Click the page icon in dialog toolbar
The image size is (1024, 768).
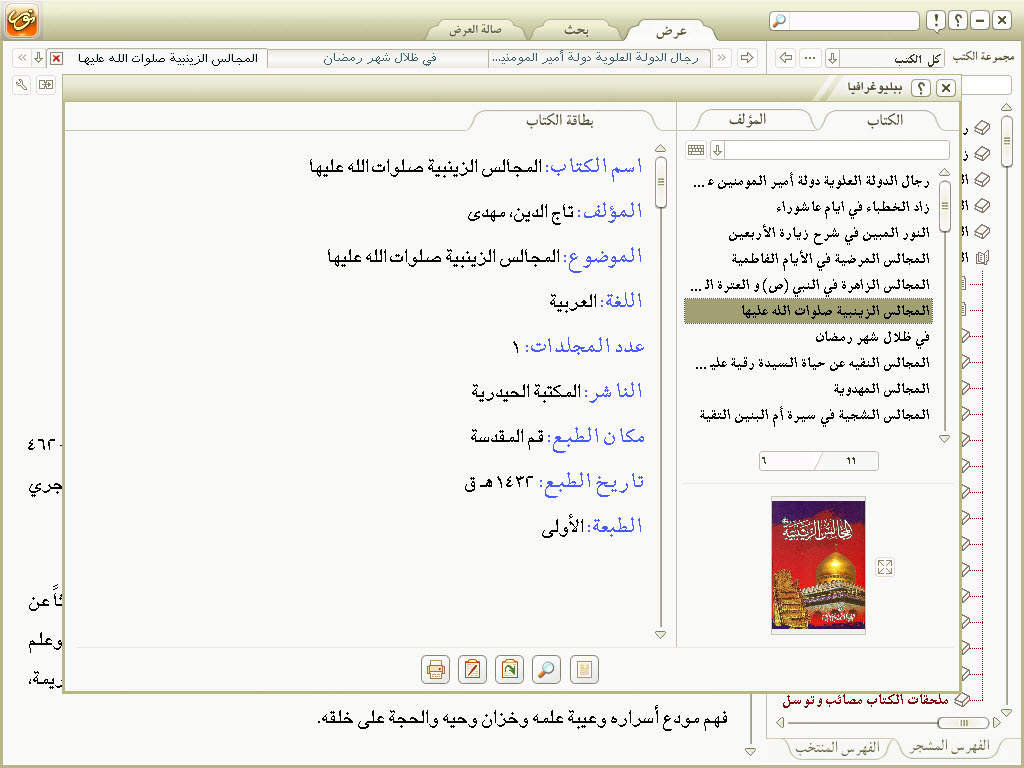coord(584,669)
